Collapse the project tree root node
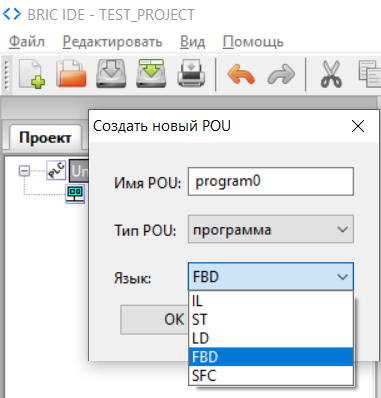This screenshot has width=381, height=398. pyautogui.click(x=24, y=171)
